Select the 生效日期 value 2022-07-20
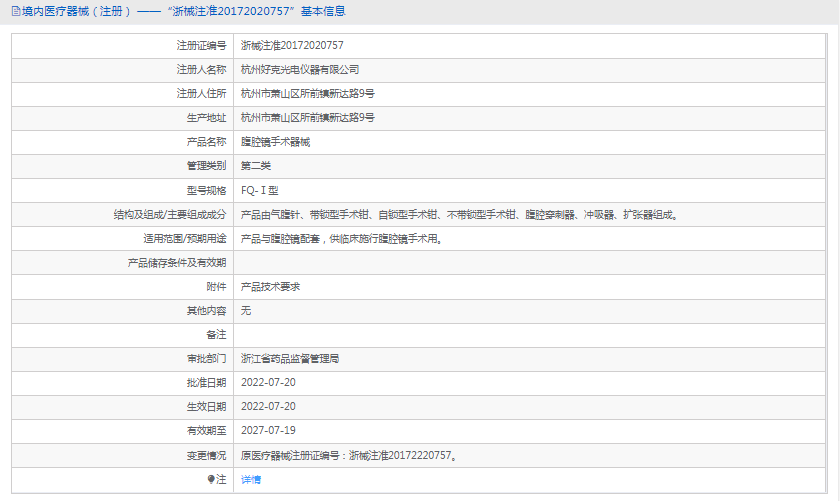The image size is (840, 501). coord(268,407)
